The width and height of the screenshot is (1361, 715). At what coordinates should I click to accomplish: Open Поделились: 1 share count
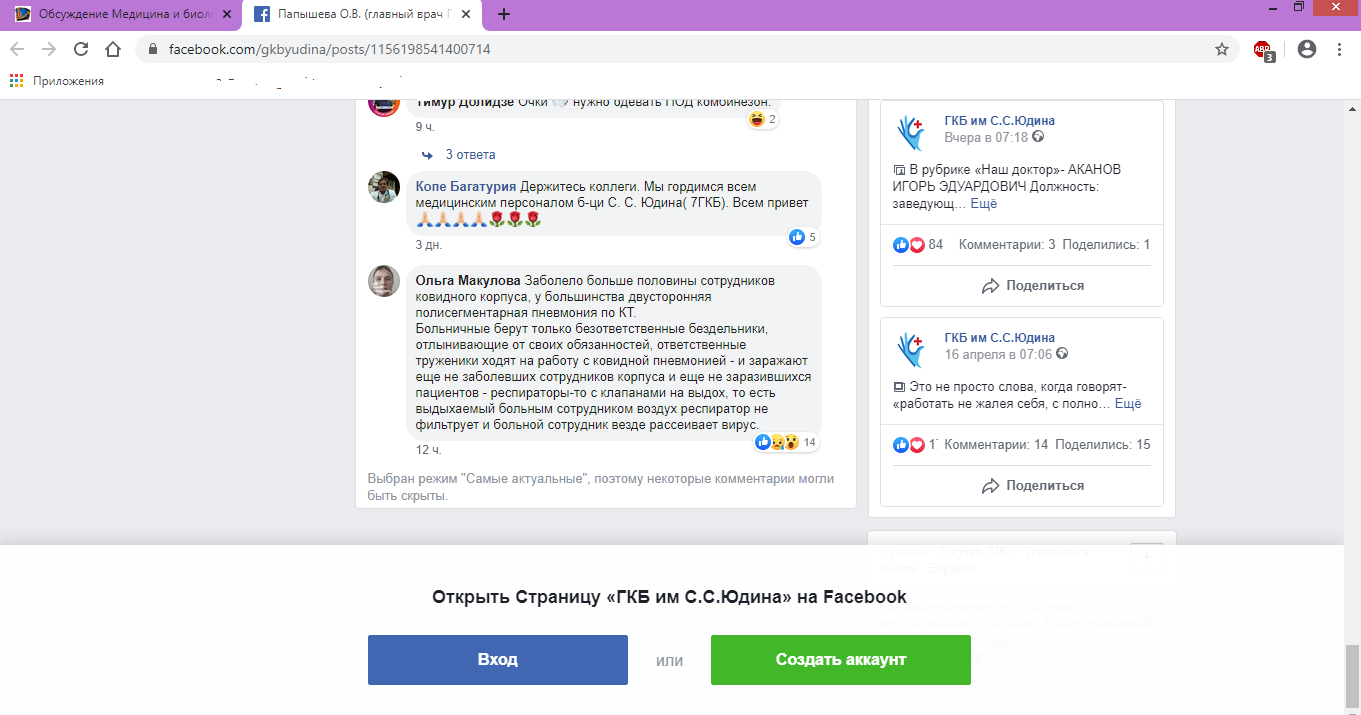pyautogui.click(x=1106, y=244)
